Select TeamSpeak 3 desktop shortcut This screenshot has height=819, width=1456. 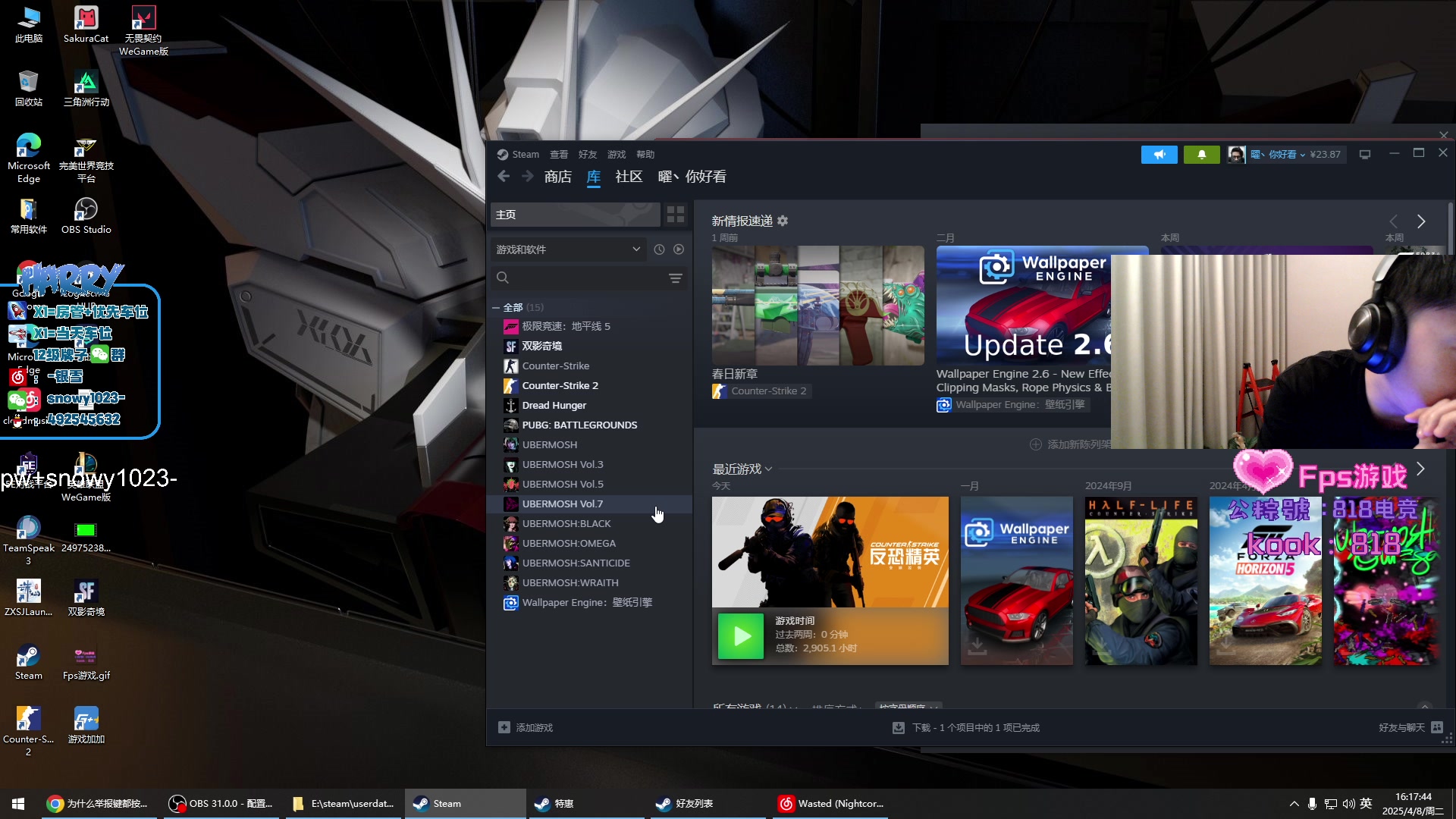(x=29, y=541)
